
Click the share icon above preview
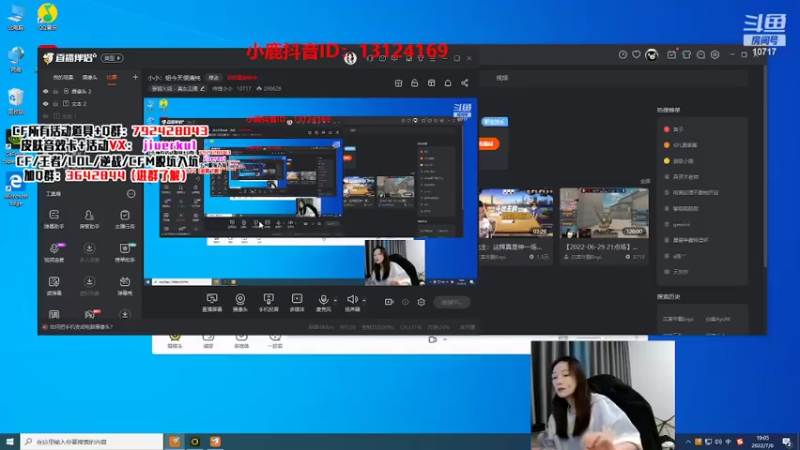coord(464,83)
